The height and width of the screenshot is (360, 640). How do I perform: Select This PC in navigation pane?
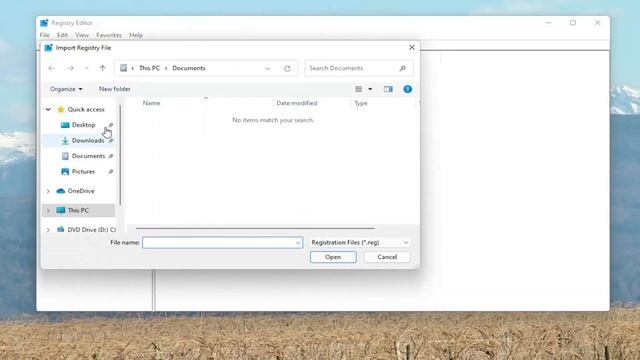pyautogui.click(x=78, y=211)
